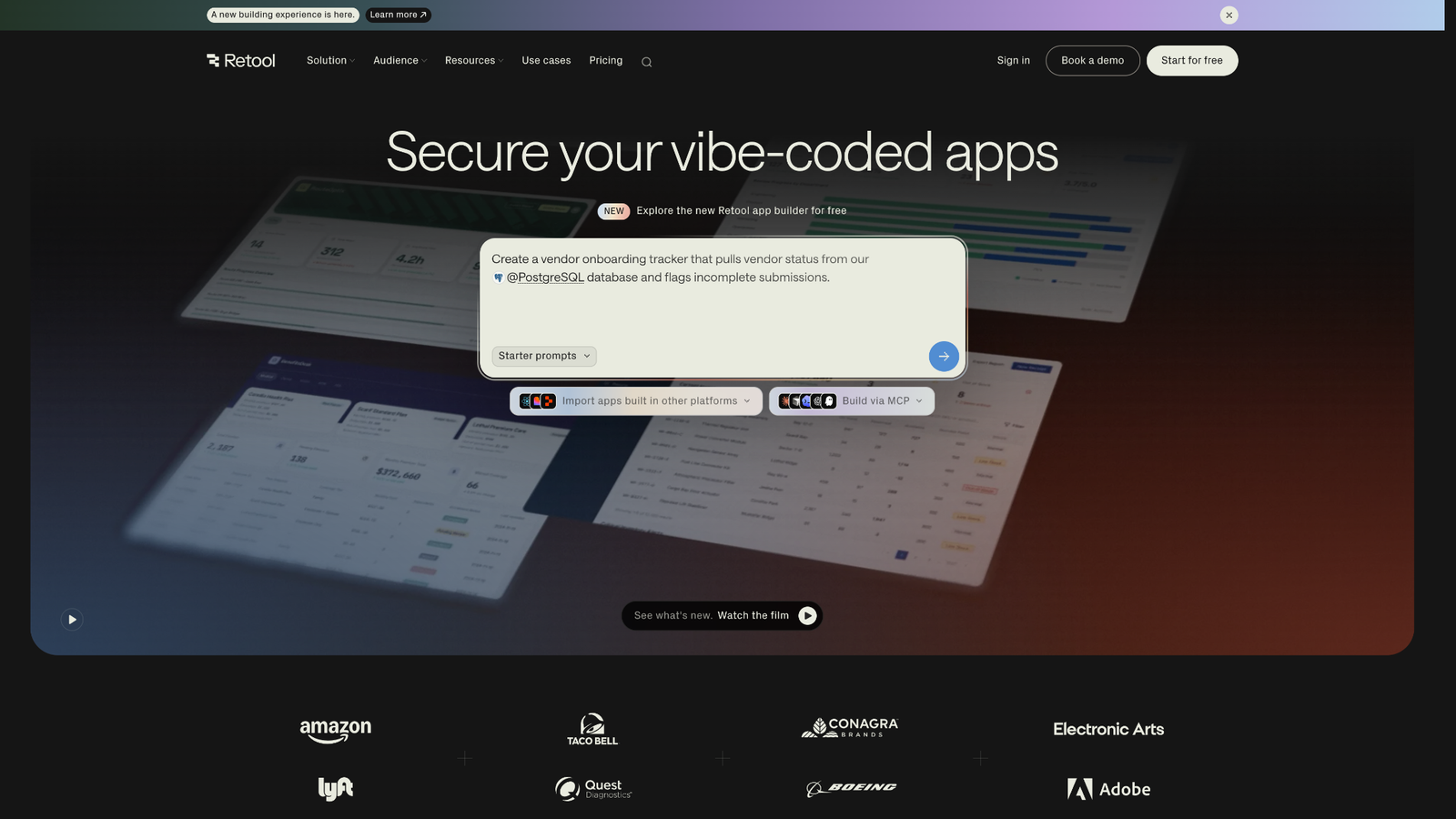Expand the Solution menu
This screenshot has width=1456, height=819.
click(330, 61)
